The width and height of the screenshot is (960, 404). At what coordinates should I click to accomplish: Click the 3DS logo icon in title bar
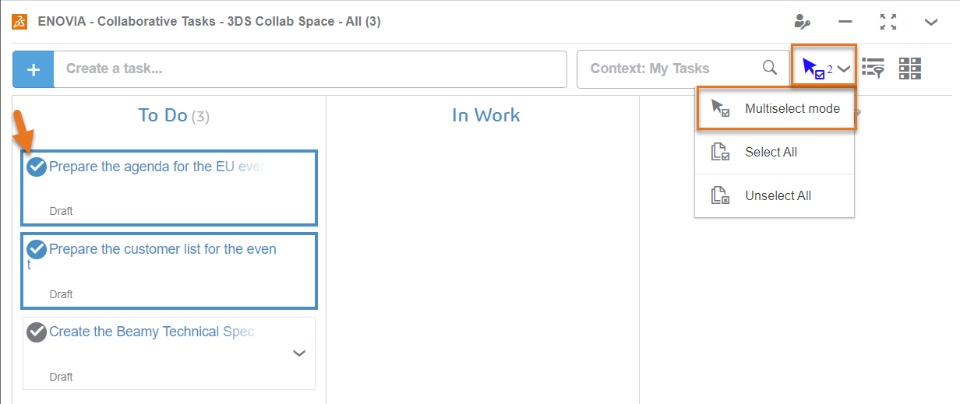coord(20,21)
